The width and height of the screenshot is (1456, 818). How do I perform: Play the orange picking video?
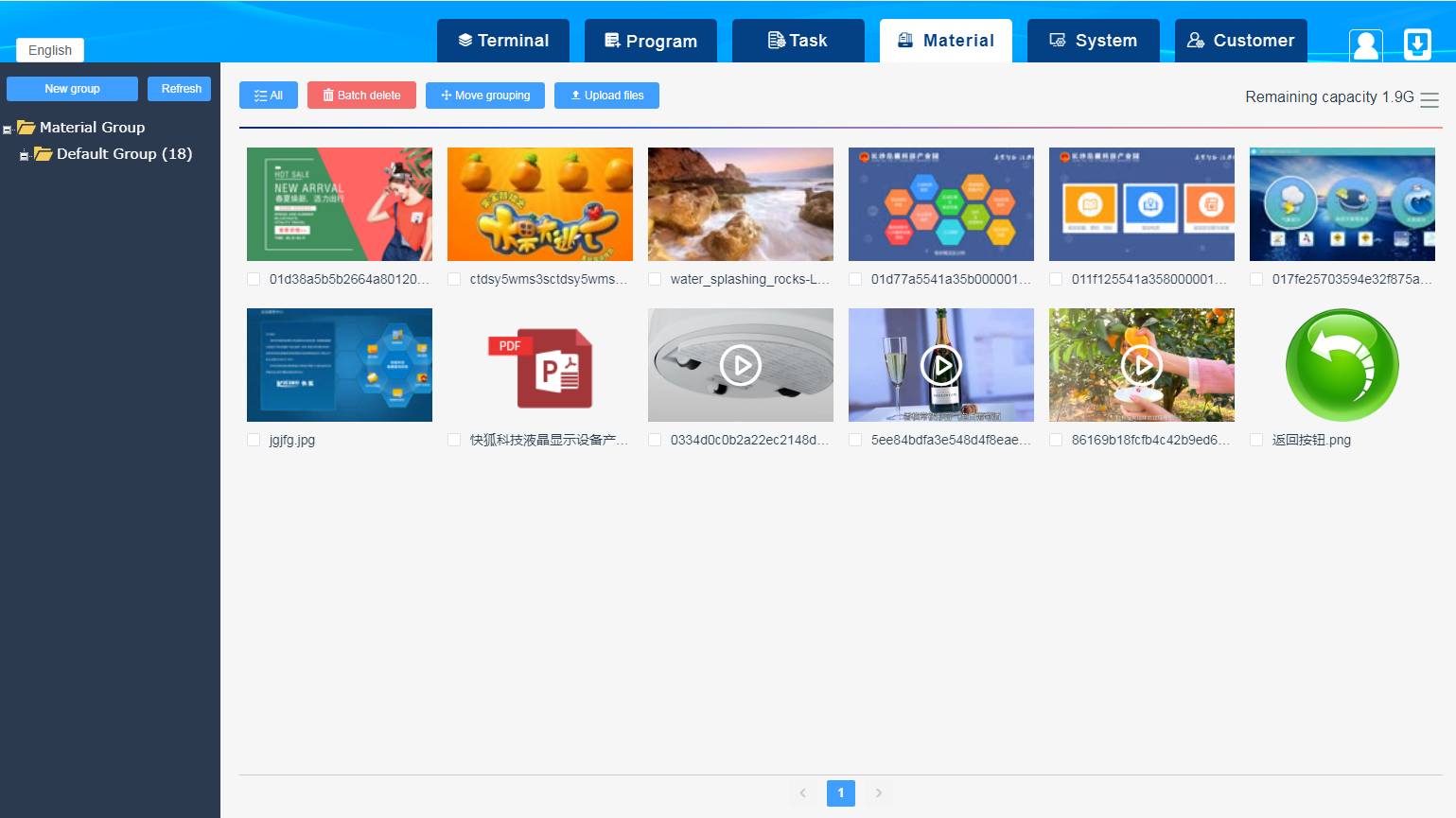click(x=1142, y=365)
